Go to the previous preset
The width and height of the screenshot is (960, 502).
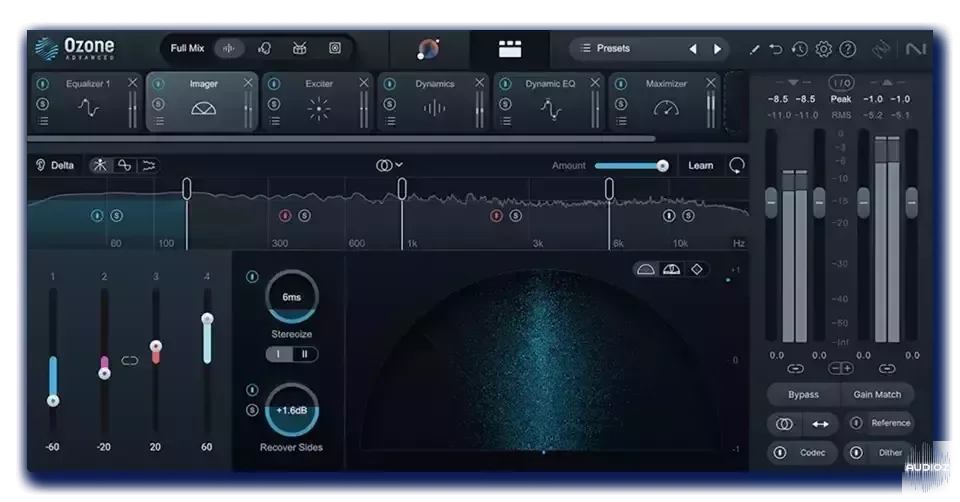pos(692,49)
